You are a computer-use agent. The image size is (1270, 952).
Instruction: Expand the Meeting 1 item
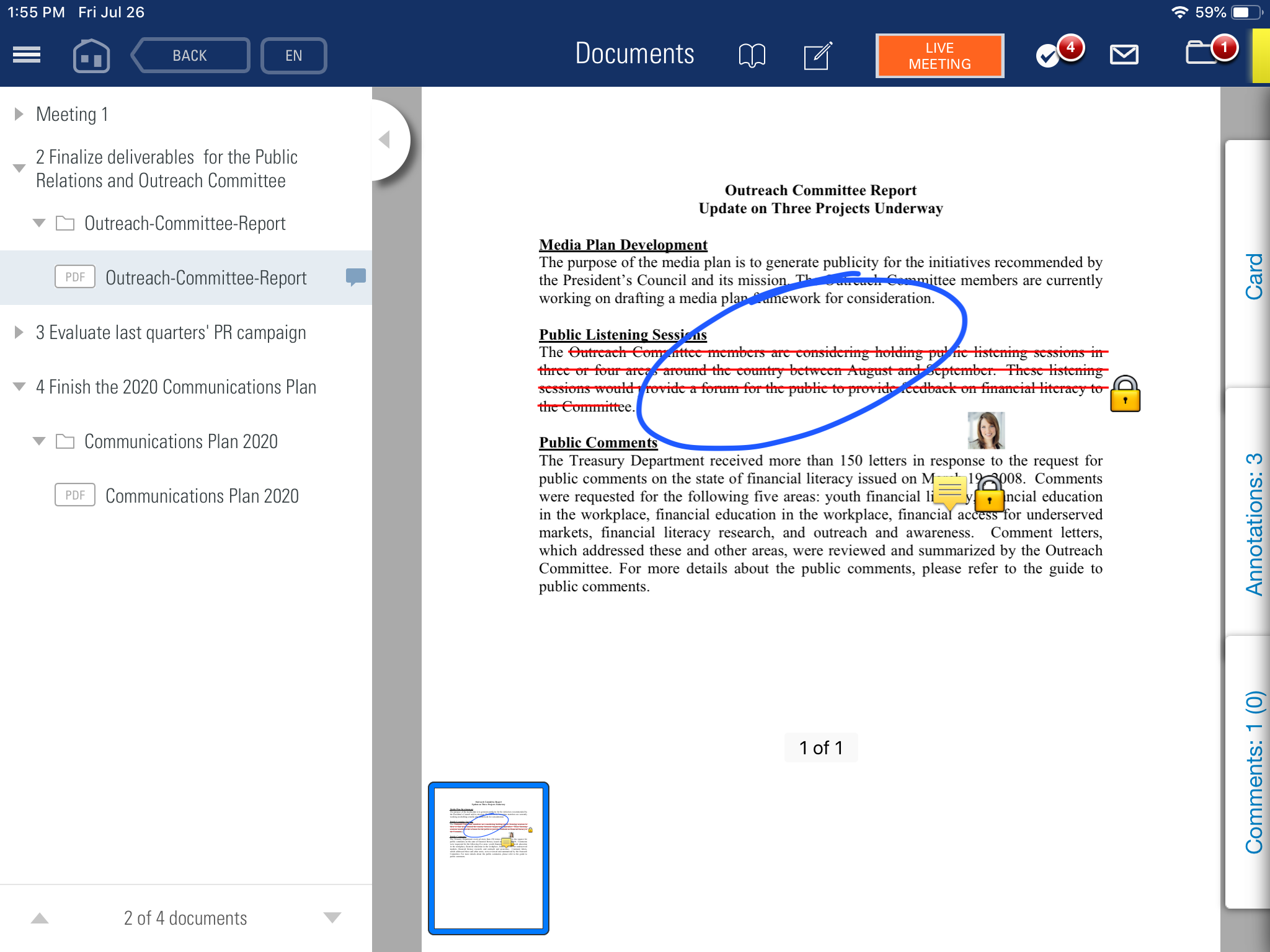coord(19,114)
